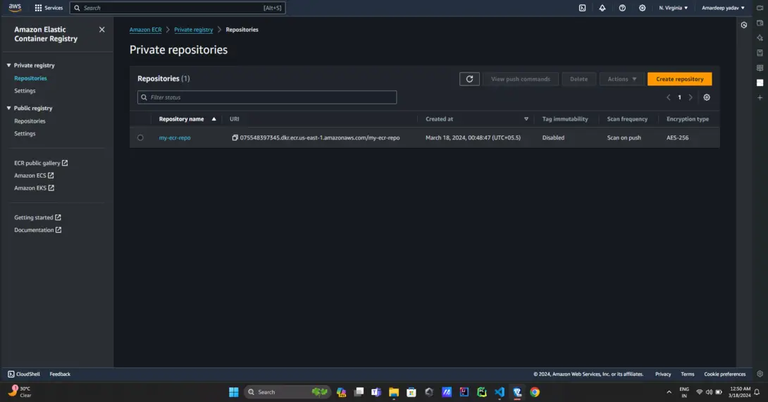This screenshot has width=768, height=402.
Task: Sort by Repository name column arrow
Action: click(x=214, y=119)
